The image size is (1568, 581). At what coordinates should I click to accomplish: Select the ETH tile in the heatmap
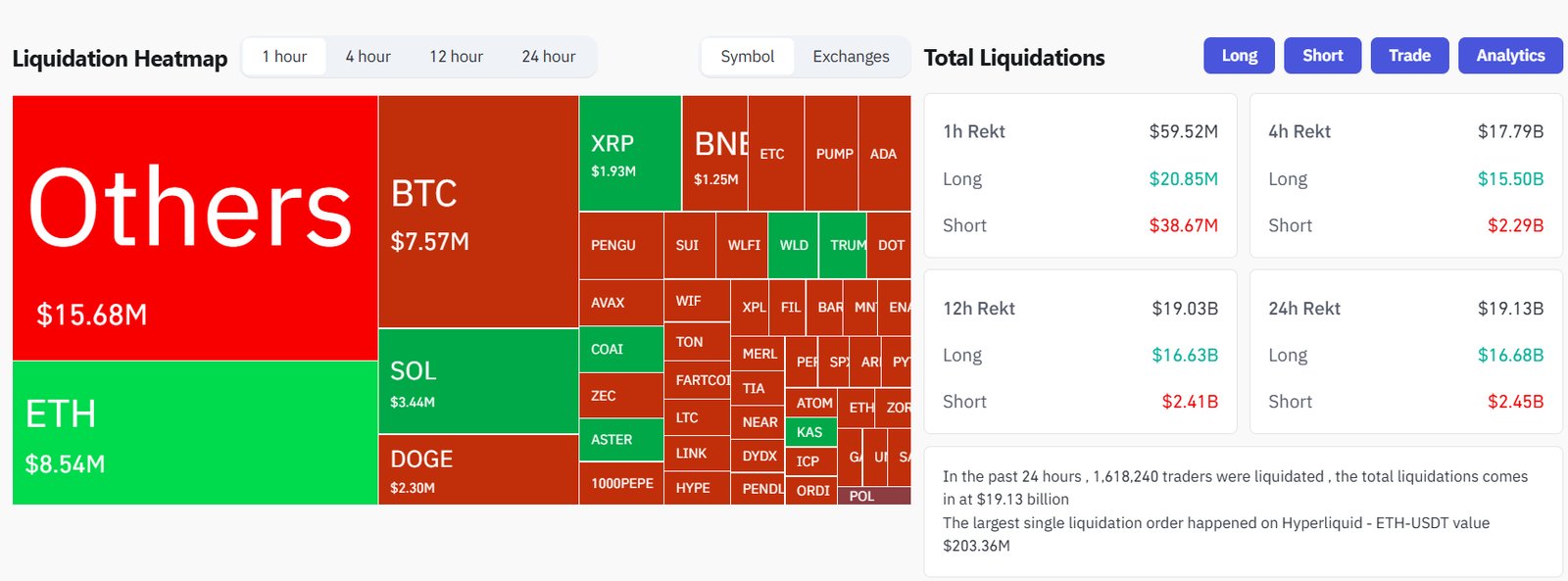193,431
